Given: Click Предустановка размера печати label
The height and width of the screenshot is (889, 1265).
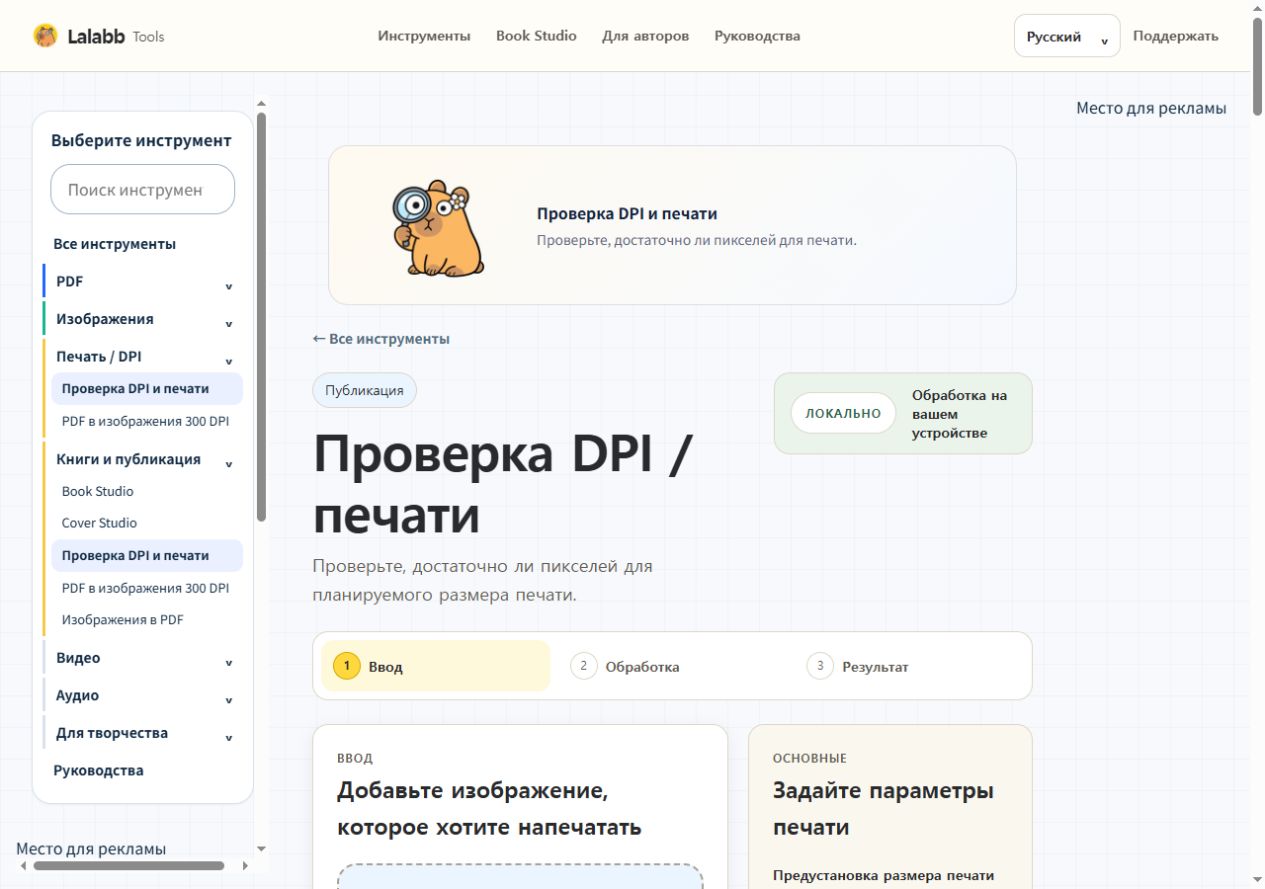Looking at the screenshot, I should tap(884, 876).
